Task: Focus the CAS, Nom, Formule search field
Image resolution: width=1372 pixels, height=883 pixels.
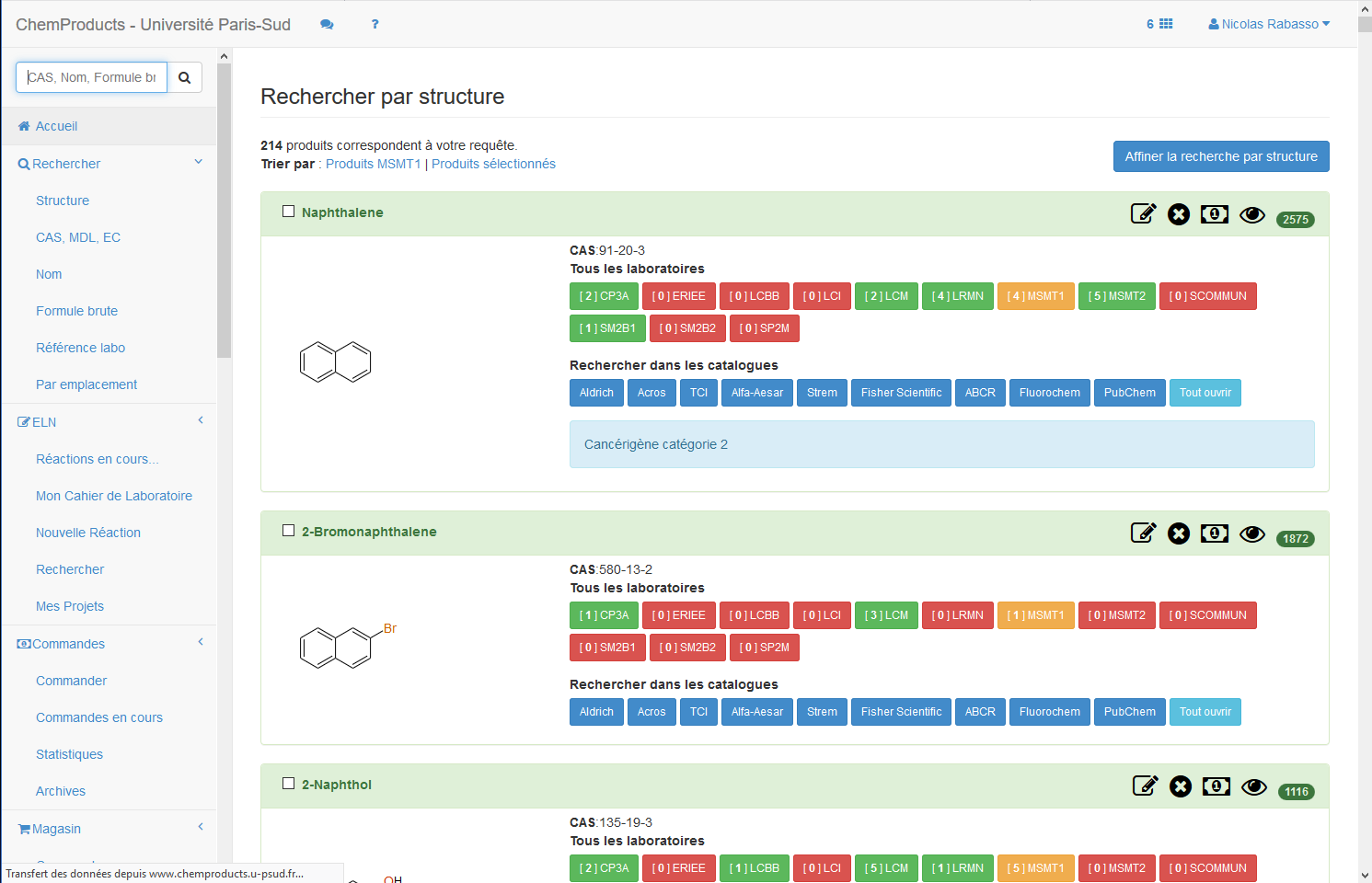Action: pyautogui.click(x=92, y=77)
